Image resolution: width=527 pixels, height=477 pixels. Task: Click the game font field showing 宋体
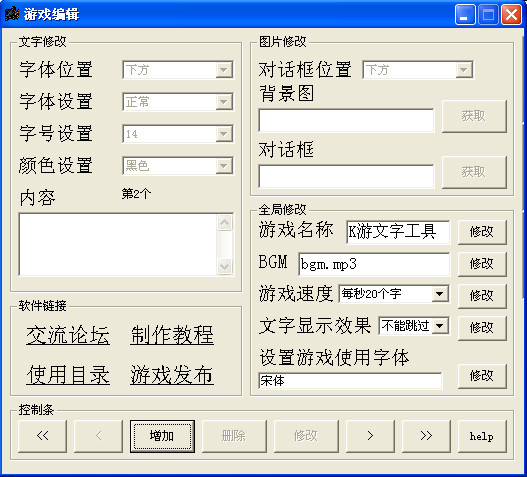[350, 381]
